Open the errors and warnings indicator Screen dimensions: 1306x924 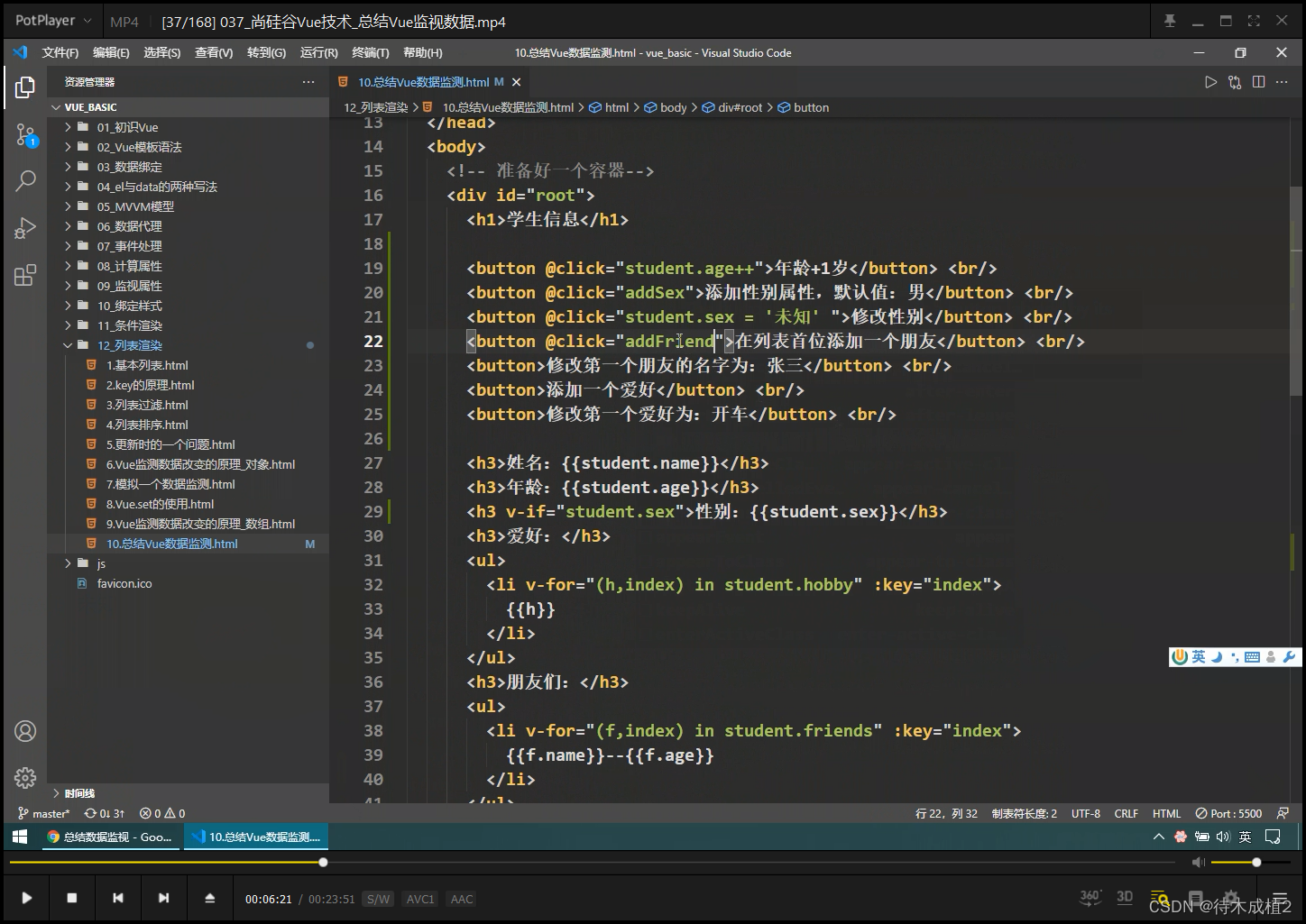[162, 813]
